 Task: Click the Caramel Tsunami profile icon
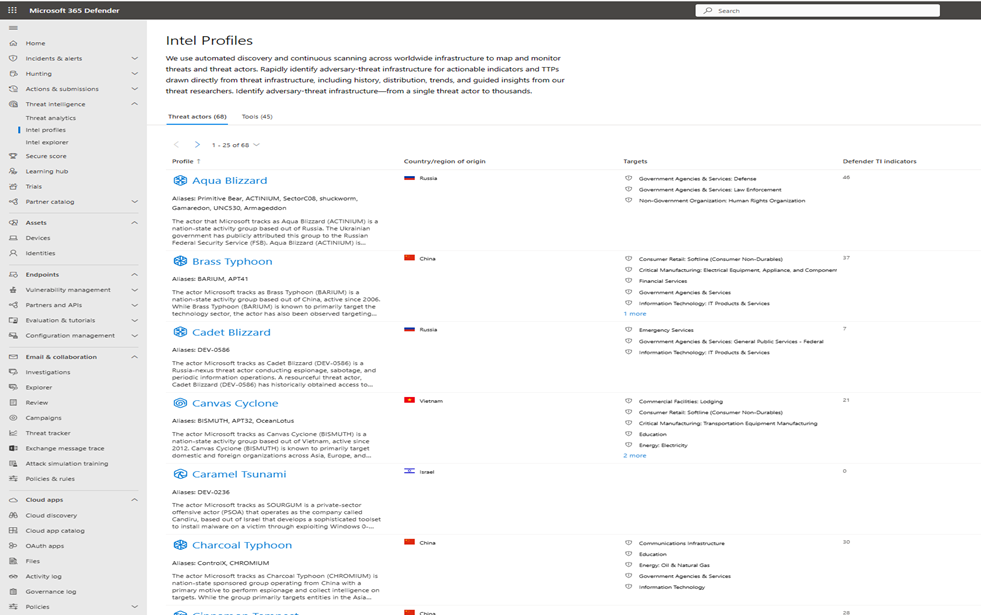(180, 474)
